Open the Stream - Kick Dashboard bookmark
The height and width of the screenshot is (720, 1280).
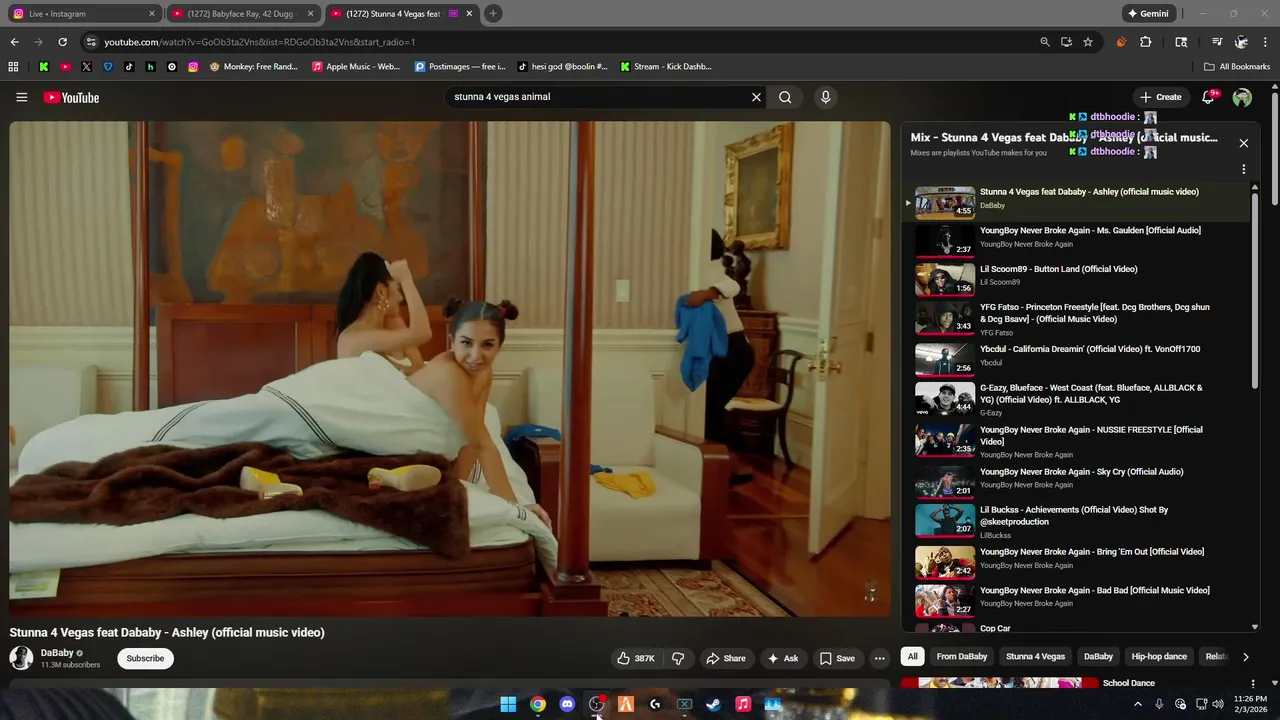(665, 67)
